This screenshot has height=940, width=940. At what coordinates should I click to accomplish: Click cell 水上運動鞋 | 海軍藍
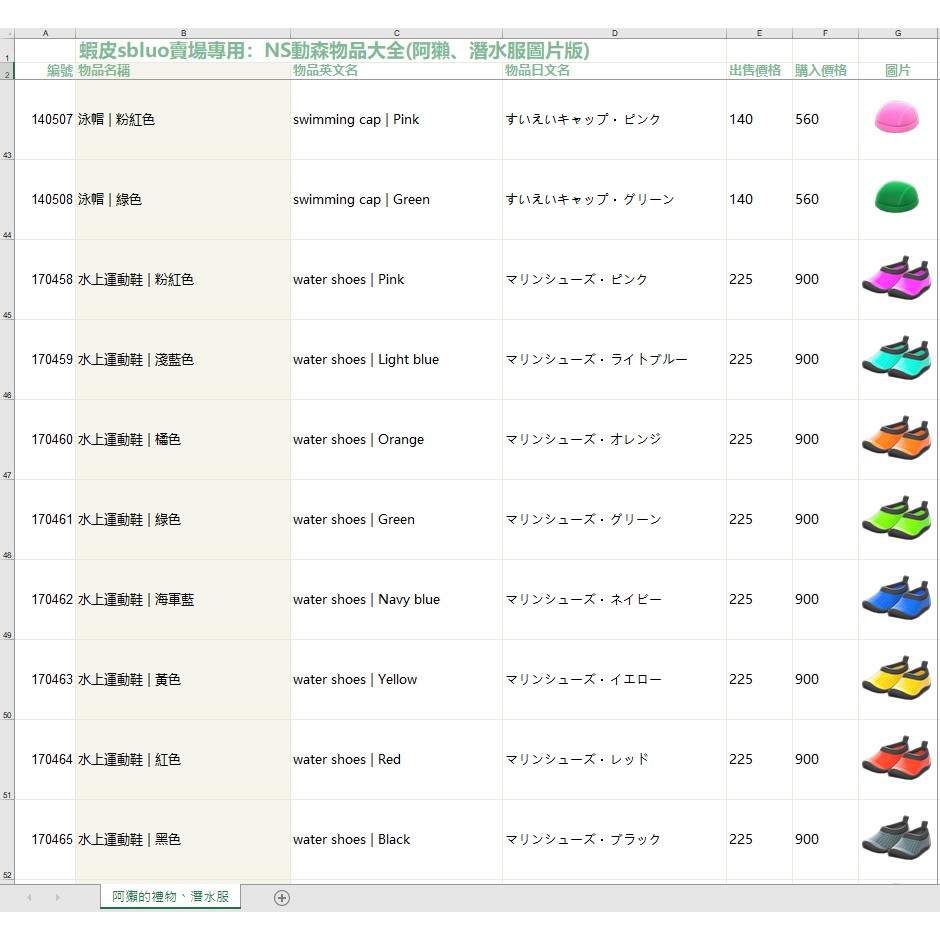[x=183, y=599]
